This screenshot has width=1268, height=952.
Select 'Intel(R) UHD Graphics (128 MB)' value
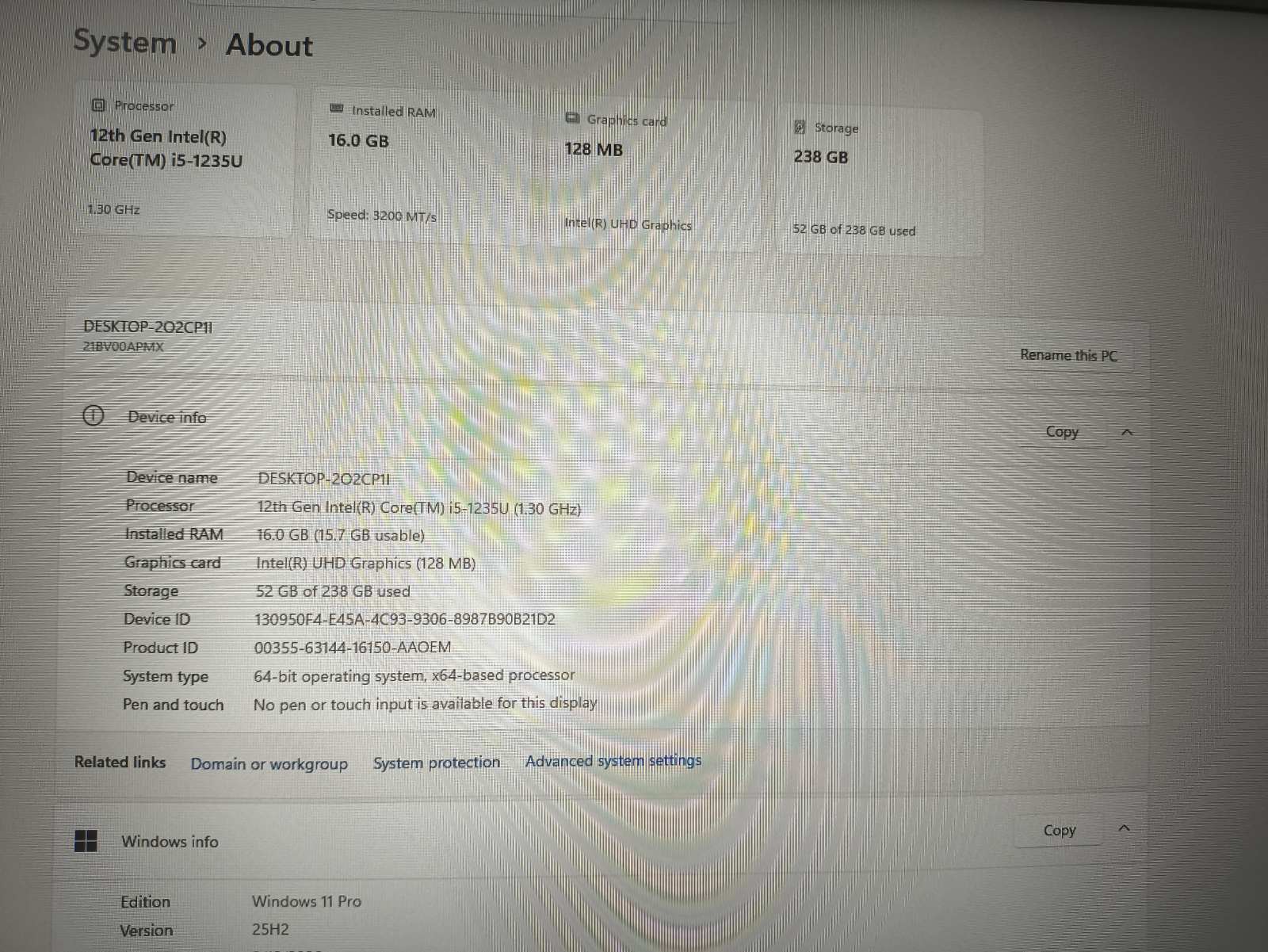click(365, 563)
